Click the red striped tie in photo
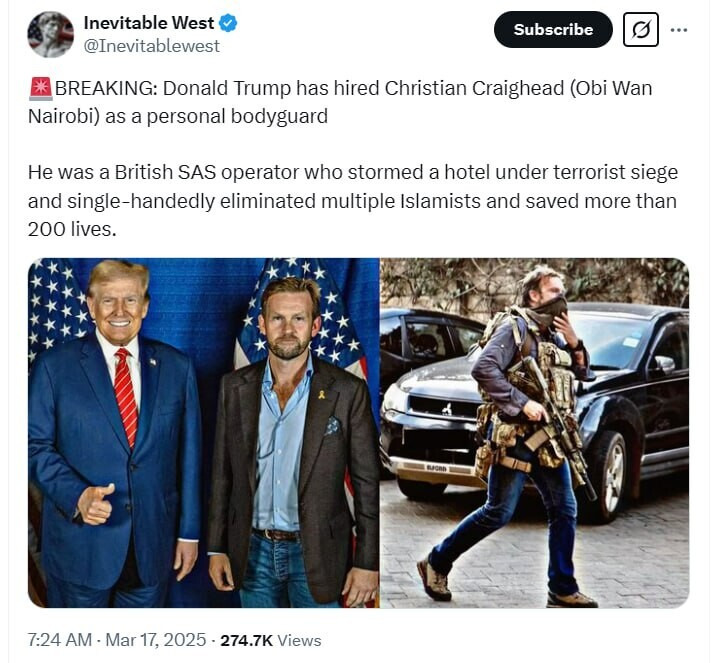 126,397
